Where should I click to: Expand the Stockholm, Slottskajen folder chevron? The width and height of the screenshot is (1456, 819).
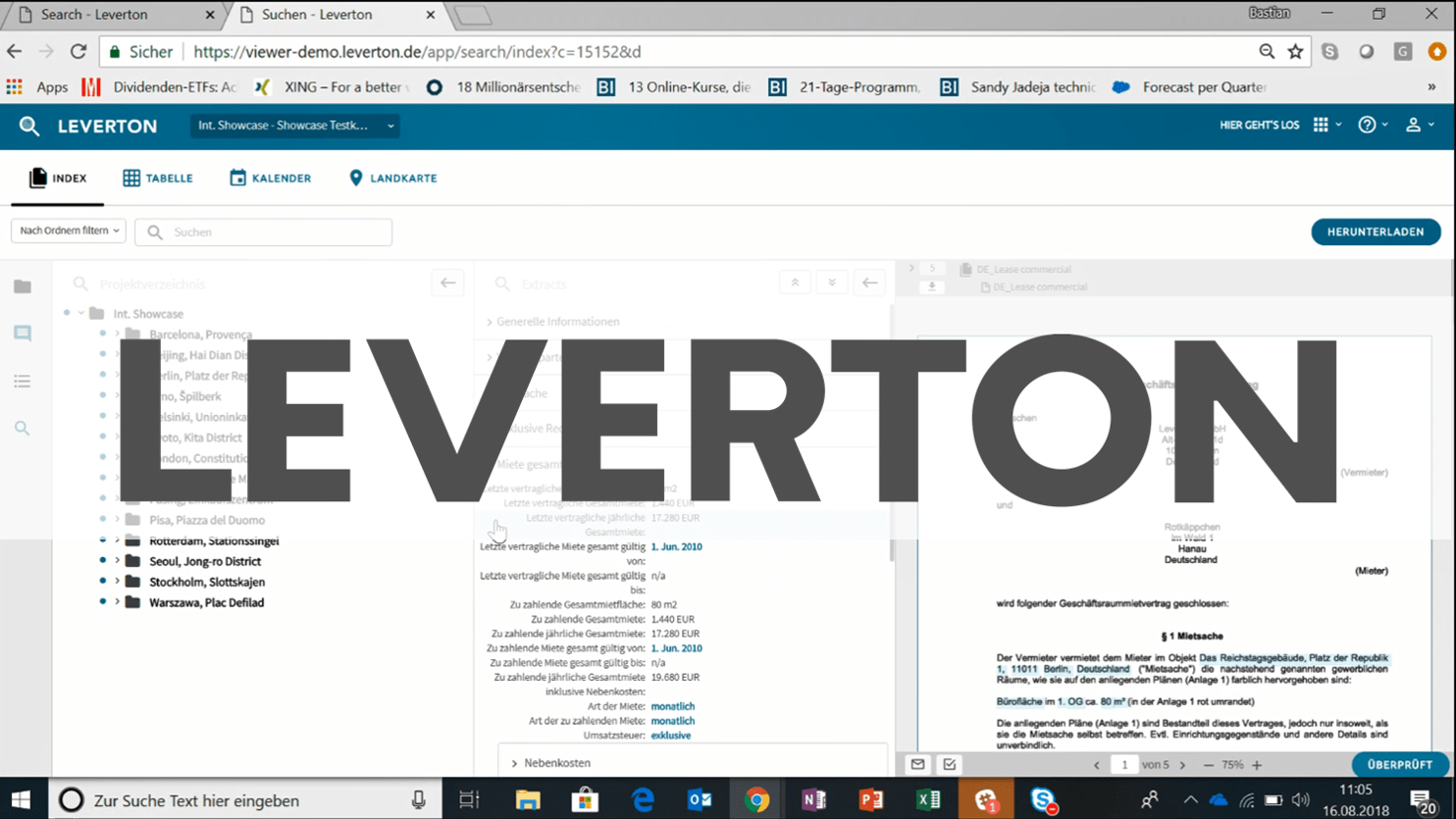tap(117, 582)
